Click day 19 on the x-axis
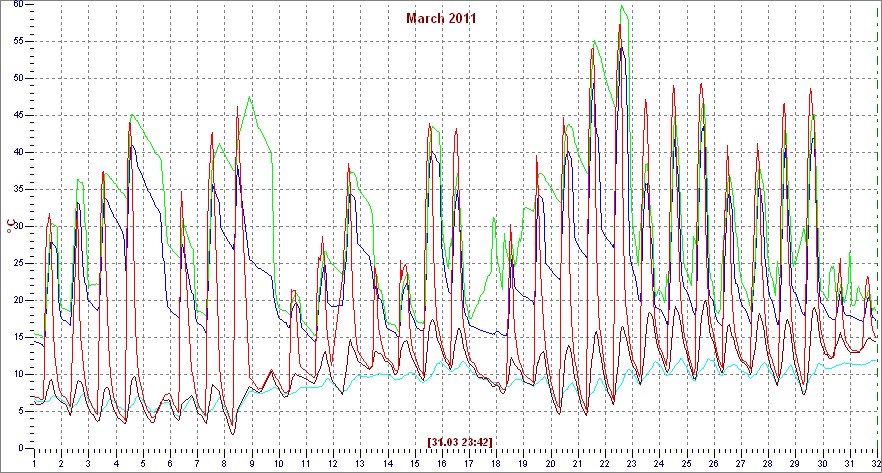882x473 pixels. (x=523, y=464)
